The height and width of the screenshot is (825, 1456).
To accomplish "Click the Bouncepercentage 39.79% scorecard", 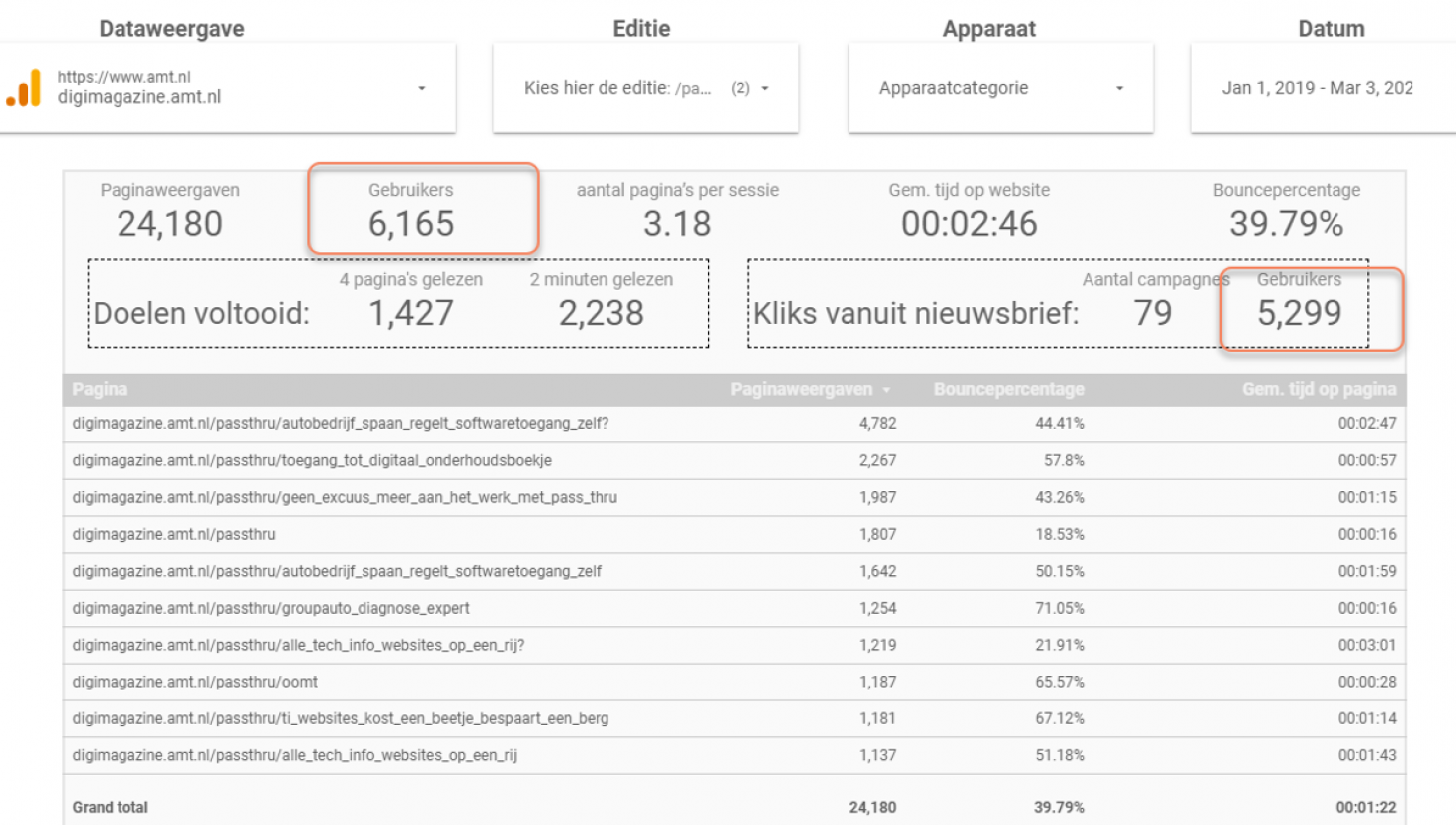I will pyautogui.click(x=1286, y=211).
